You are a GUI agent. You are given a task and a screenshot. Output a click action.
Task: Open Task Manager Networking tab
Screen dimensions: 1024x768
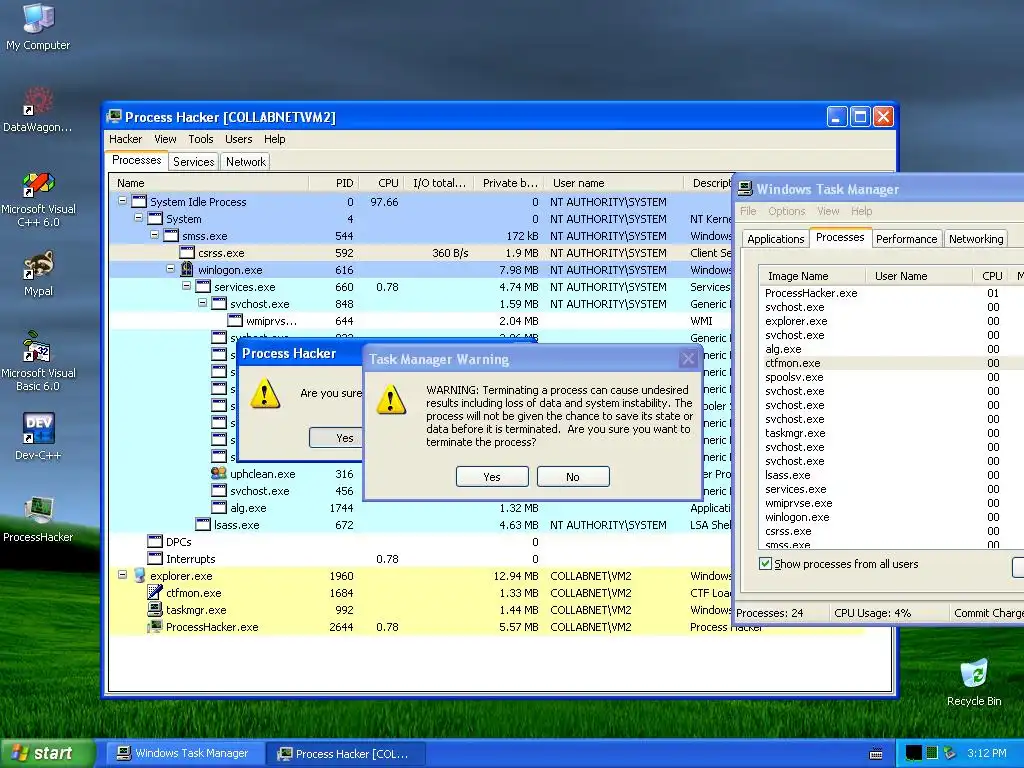pyautogui.click(x=976, y=239)
